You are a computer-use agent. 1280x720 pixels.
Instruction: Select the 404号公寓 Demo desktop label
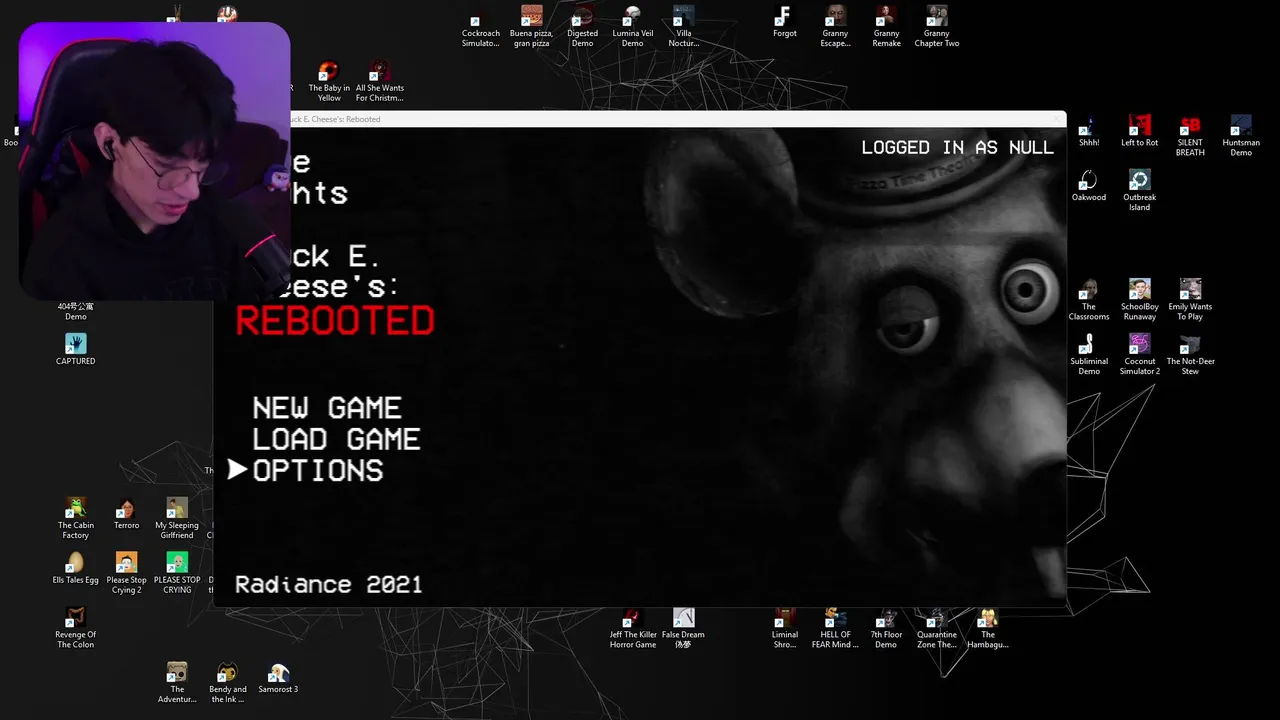click(75, 311)
